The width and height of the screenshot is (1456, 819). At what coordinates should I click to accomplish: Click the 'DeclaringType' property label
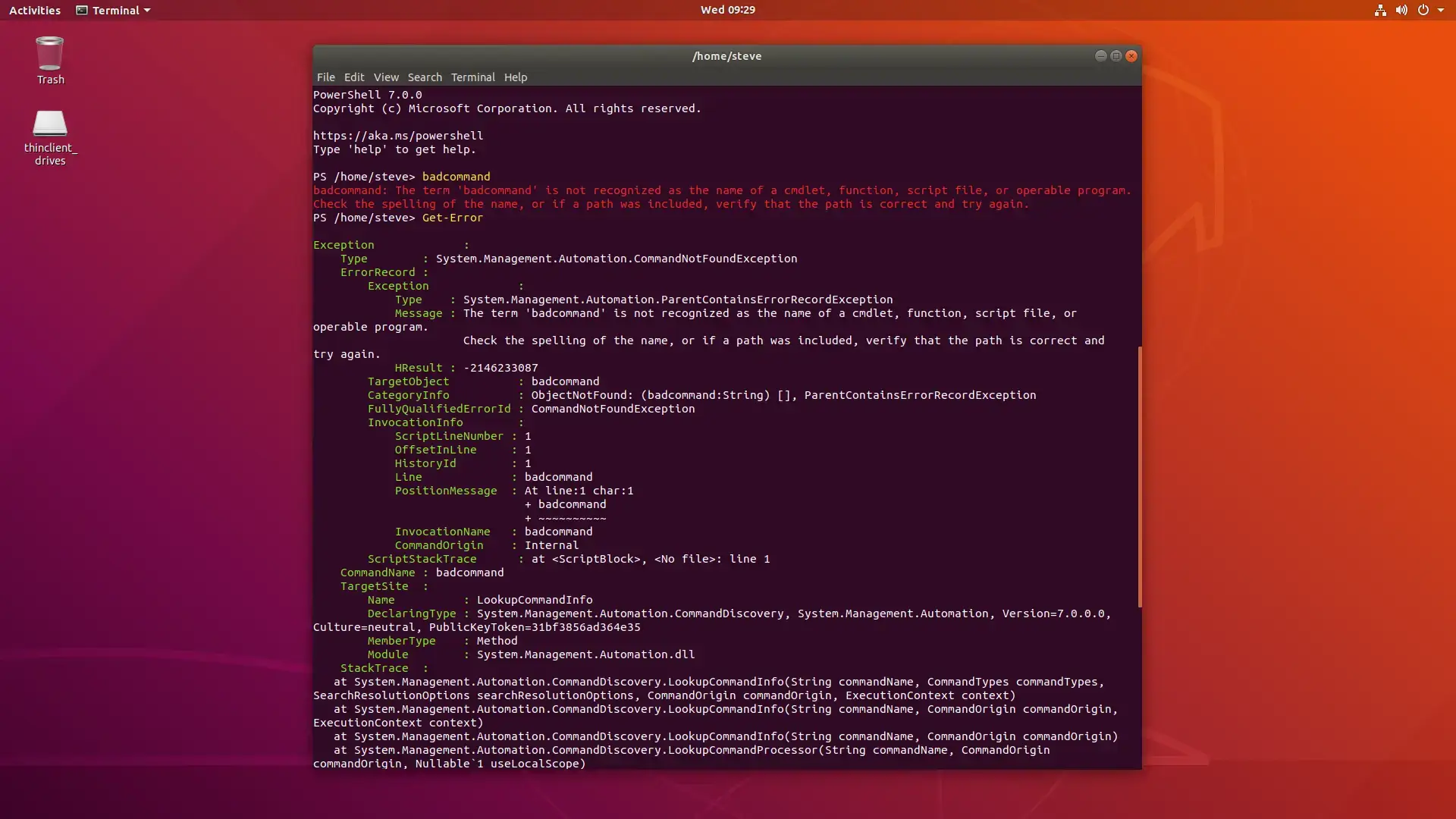point(412,613)
